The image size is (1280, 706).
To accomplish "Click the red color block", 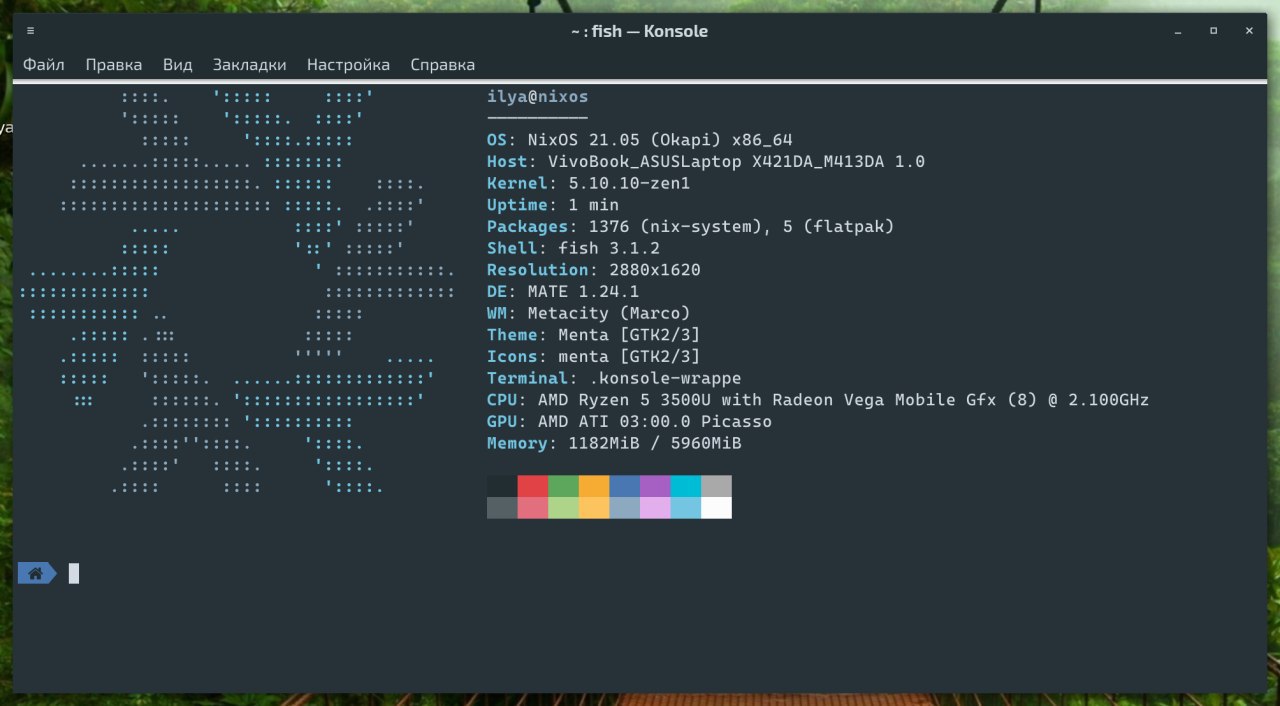I will tap(533, 486).
